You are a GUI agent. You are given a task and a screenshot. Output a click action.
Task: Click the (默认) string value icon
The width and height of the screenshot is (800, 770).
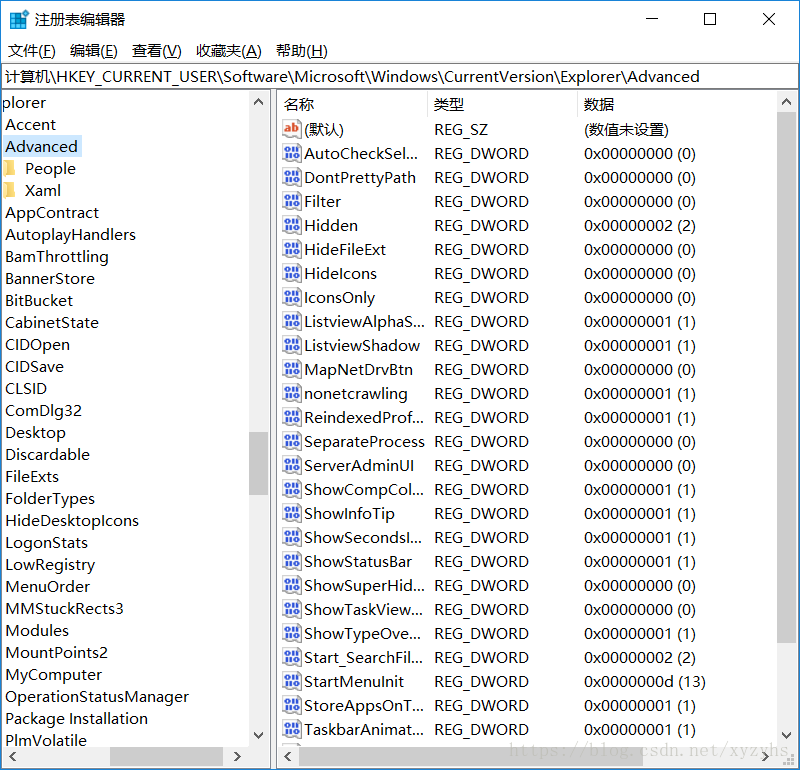(x=291, y=129)
